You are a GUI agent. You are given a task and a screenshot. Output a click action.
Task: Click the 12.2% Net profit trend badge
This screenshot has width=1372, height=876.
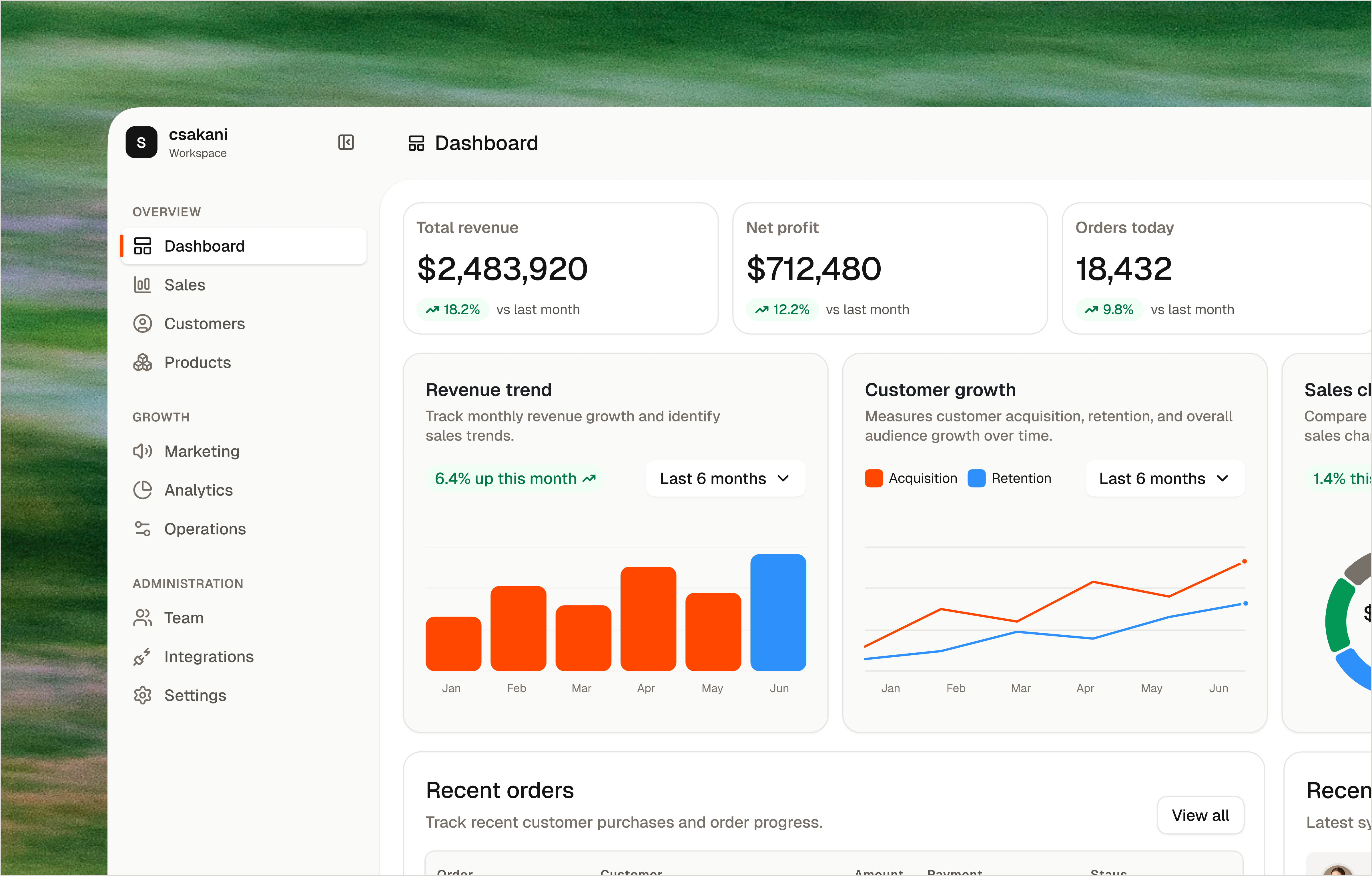click(x=782, y=309)
